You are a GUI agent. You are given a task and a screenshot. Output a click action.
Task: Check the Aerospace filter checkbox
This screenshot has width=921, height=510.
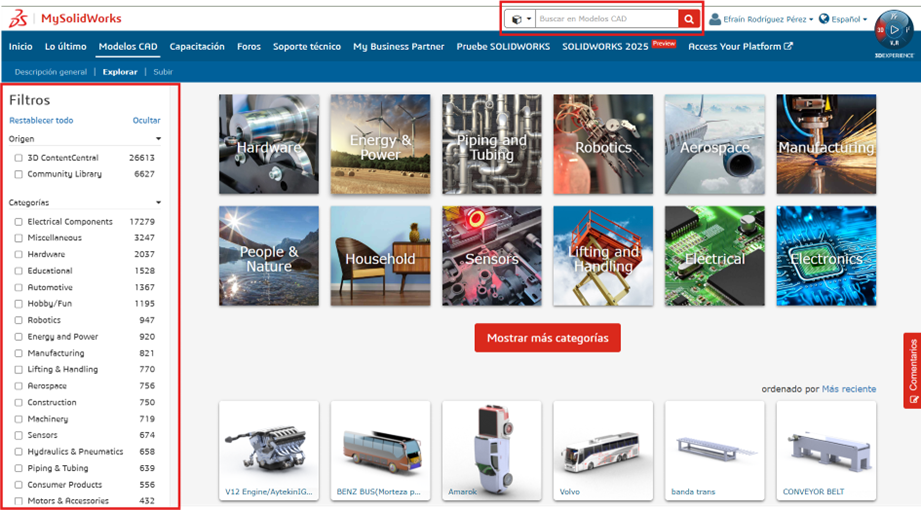19,386
